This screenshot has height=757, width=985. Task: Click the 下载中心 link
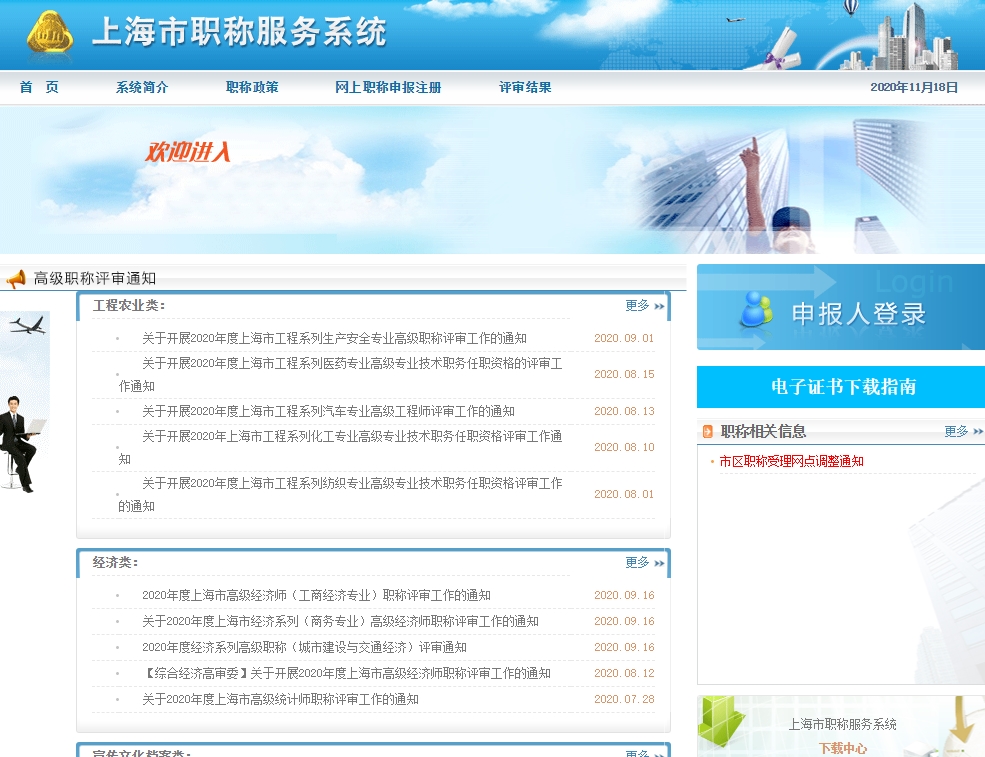coord(842,748)
